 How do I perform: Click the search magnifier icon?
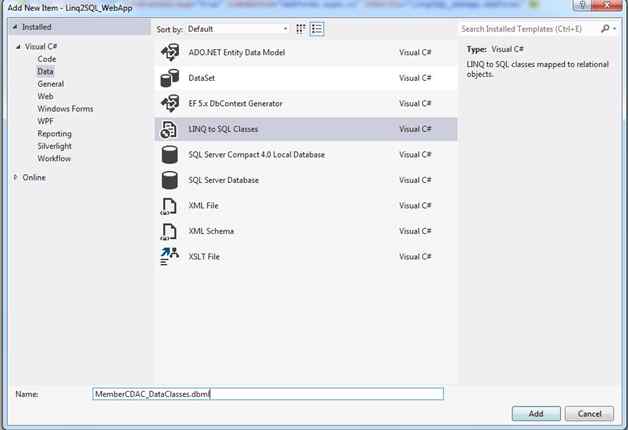click(x=605, y=28)
